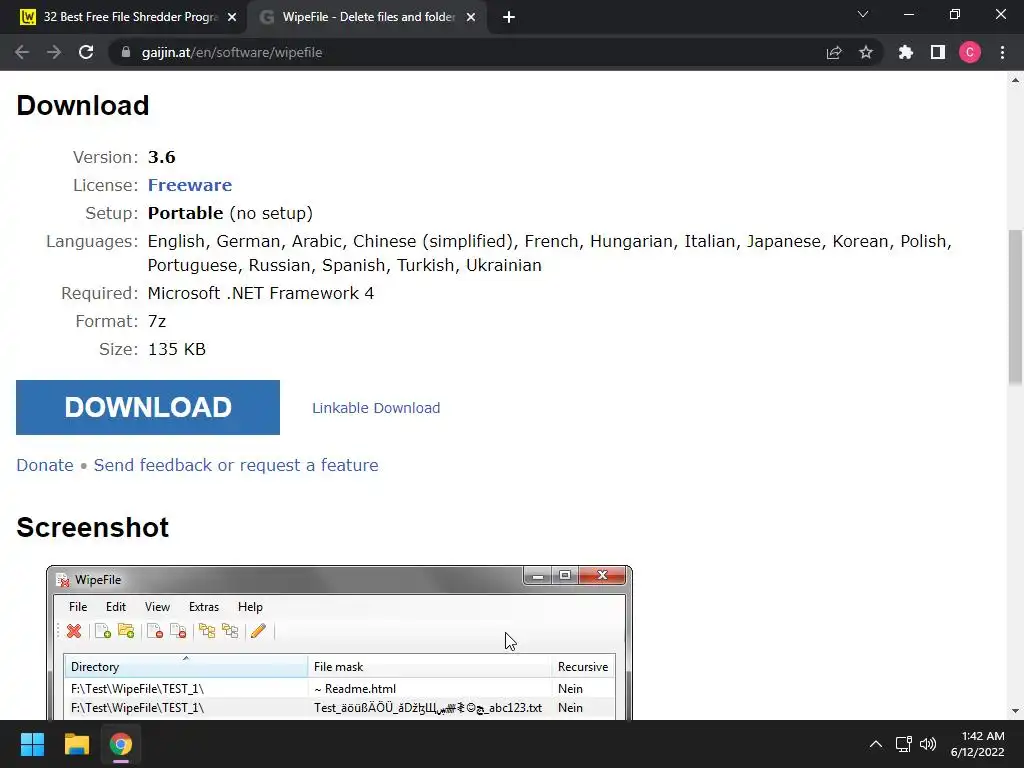Reload the current page
The width and height of the screenshot is (1024, 768).
tap(86, 52)
